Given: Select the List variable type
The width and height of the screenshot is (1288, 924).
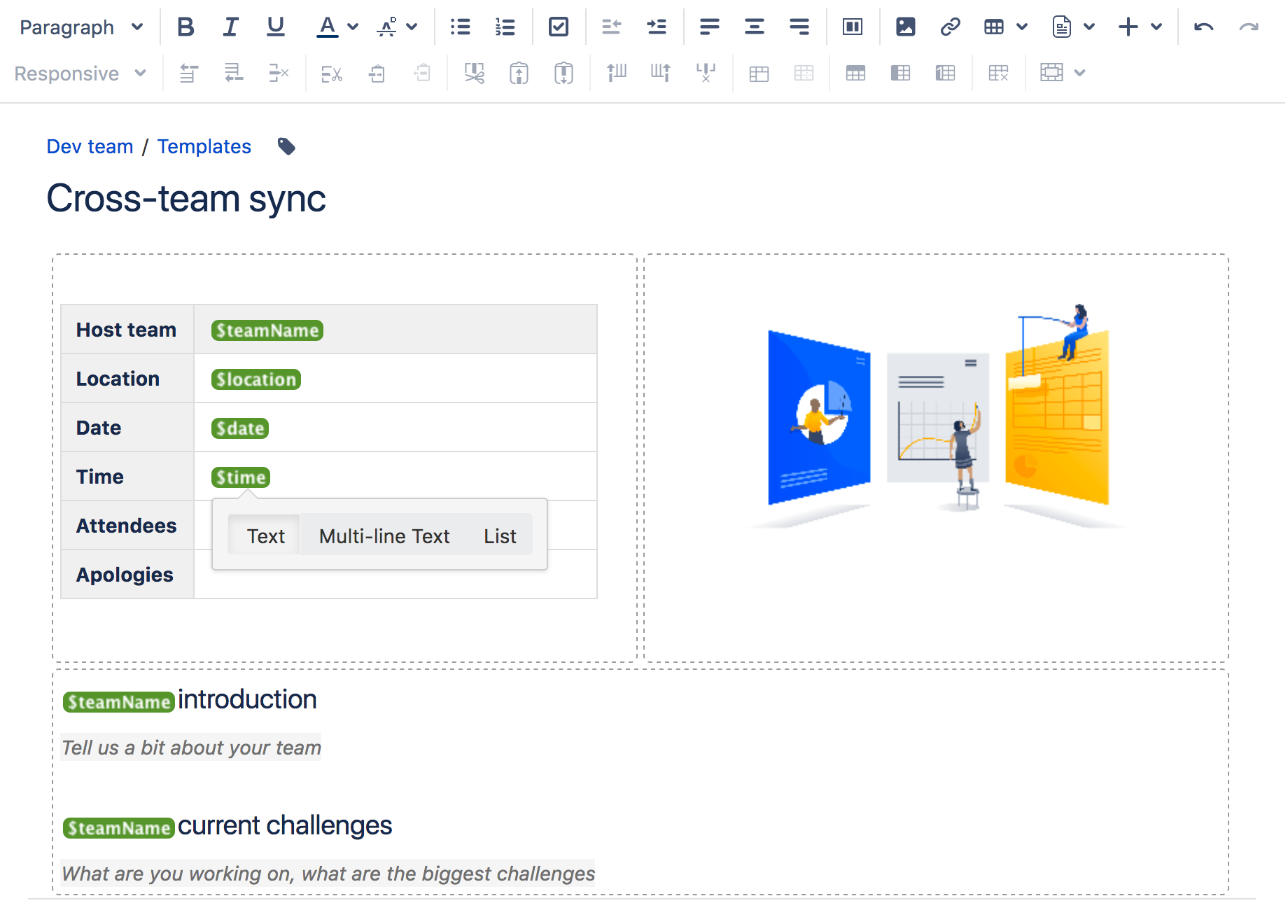Looking at the screenshot, I should [x=500, y=536].
